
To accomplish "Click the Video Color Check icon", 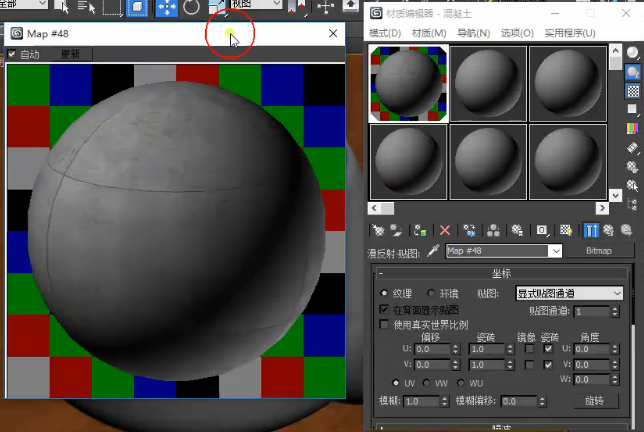I will [x=632, y=128].
